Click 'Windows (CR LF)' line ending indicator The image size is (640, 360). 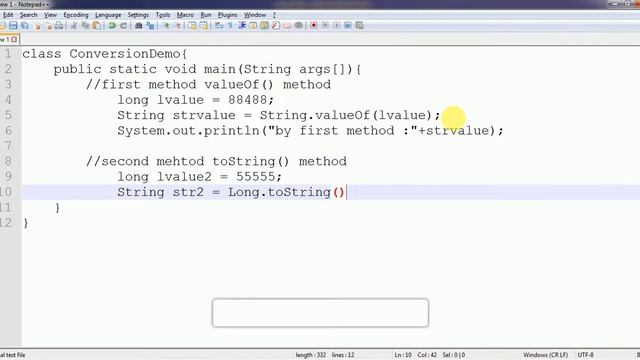pos(545,355)
